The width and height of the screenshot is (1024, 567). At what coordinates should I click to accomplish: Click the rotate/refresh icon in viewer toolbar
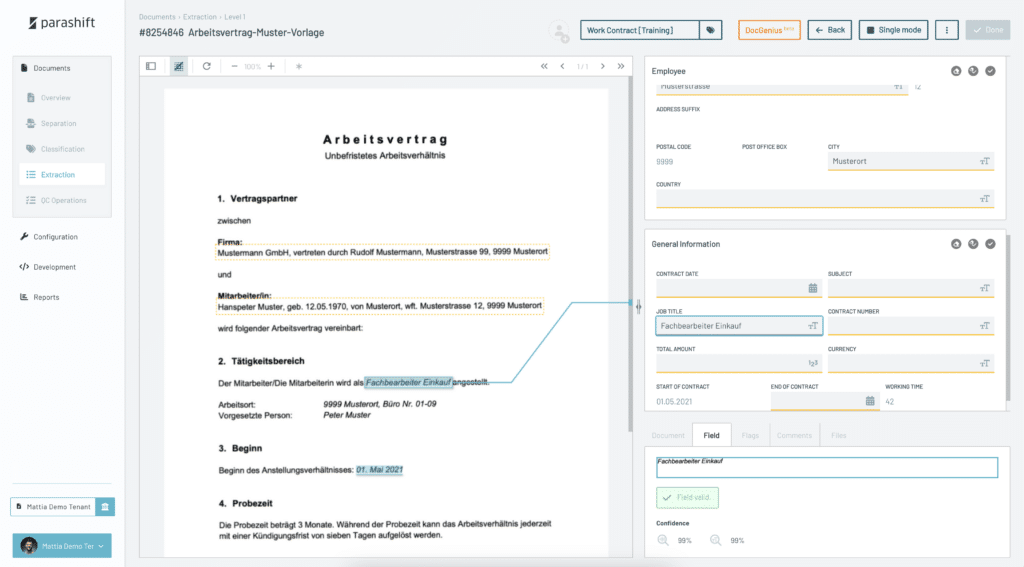pyautogui.click(x=207, y=66)
